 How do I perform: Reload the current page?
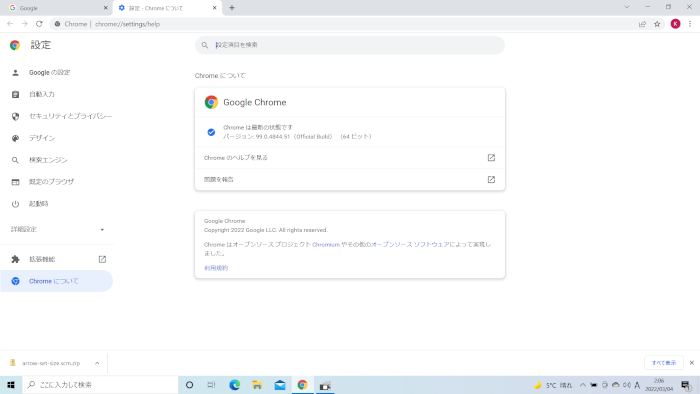click(39, 24)
